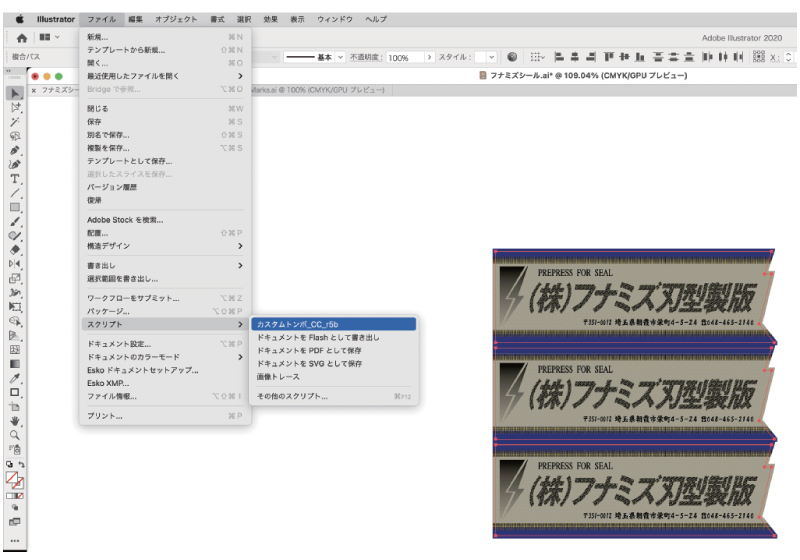Viewport: 800px width, 560px height.
Task: Open the Align To options dropdown
Action: [537, 57]
